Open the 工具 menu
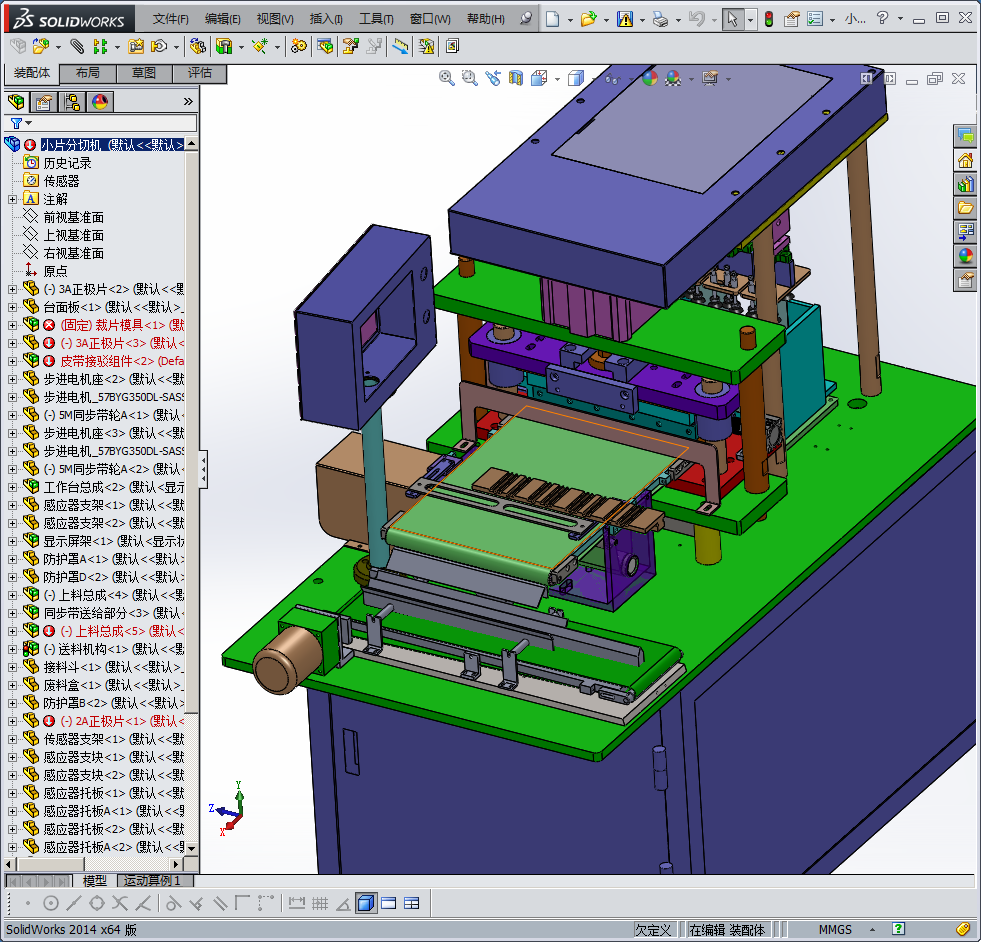The height and width of the screenshot is (942, 981). click(376, 19)
